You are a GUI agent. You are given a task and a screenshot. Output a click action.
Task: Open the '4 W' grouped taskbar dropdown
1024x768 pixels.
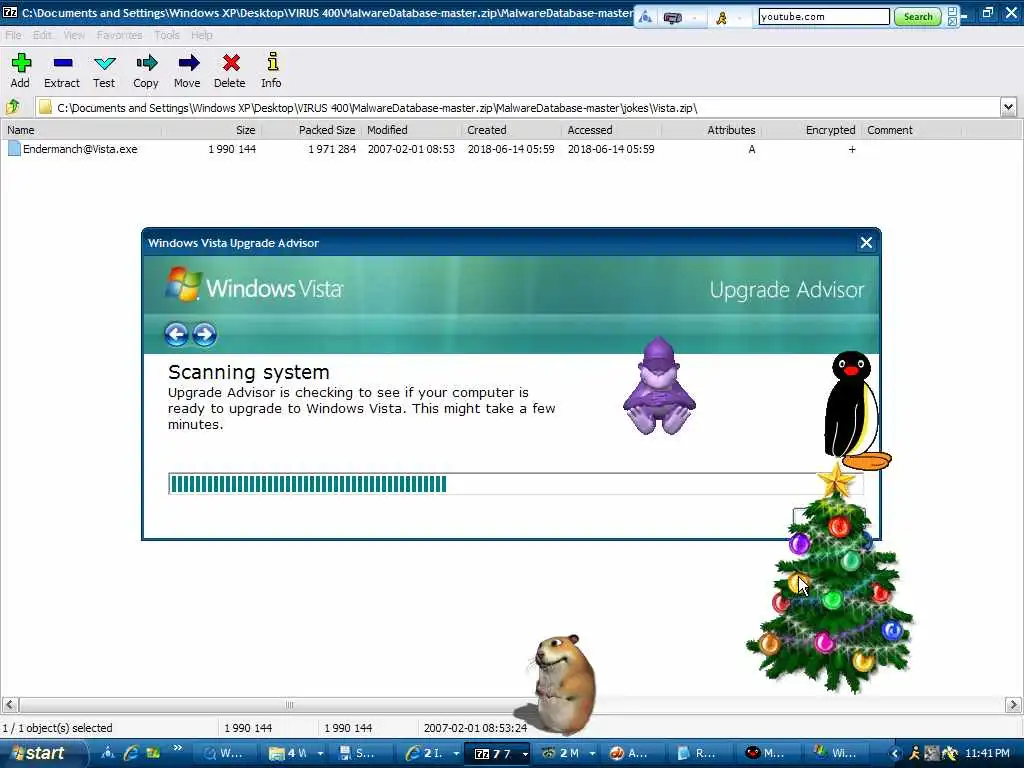coord(320,754)
